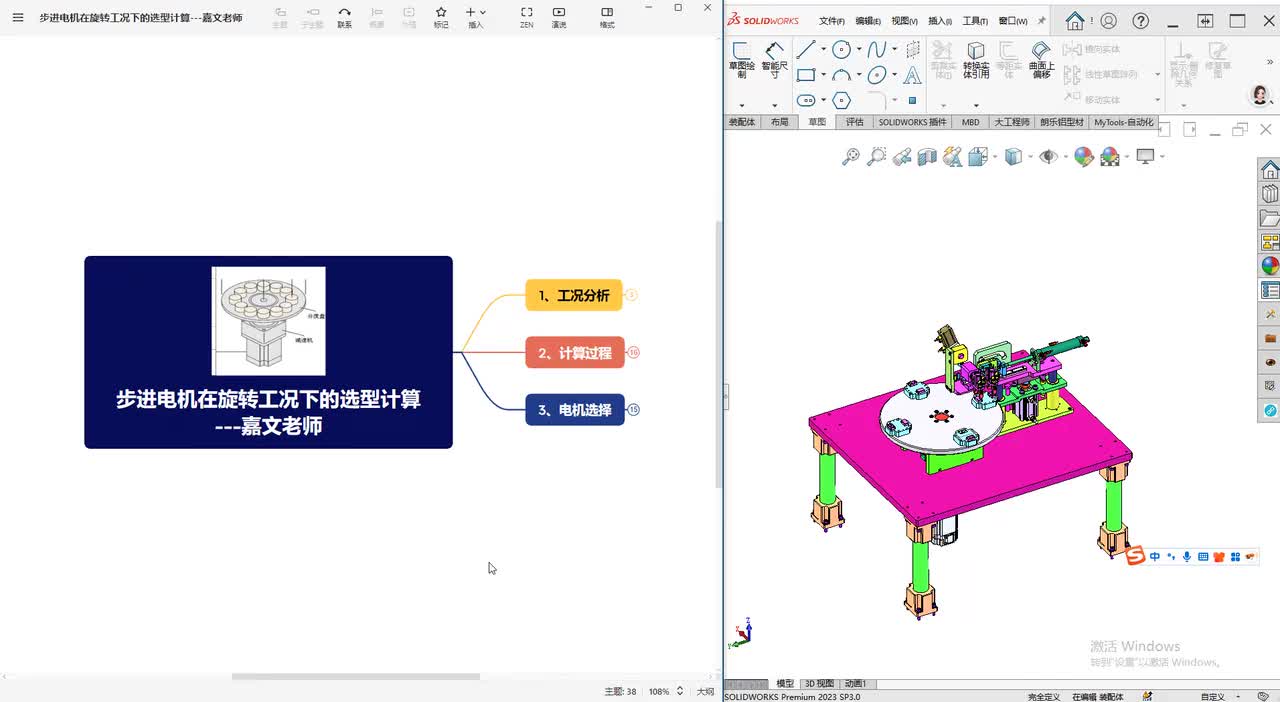This screenshot has height=702, width=1280.
Task: Open the SolidWorks user login icon
Action: [x=1108, y=21]
